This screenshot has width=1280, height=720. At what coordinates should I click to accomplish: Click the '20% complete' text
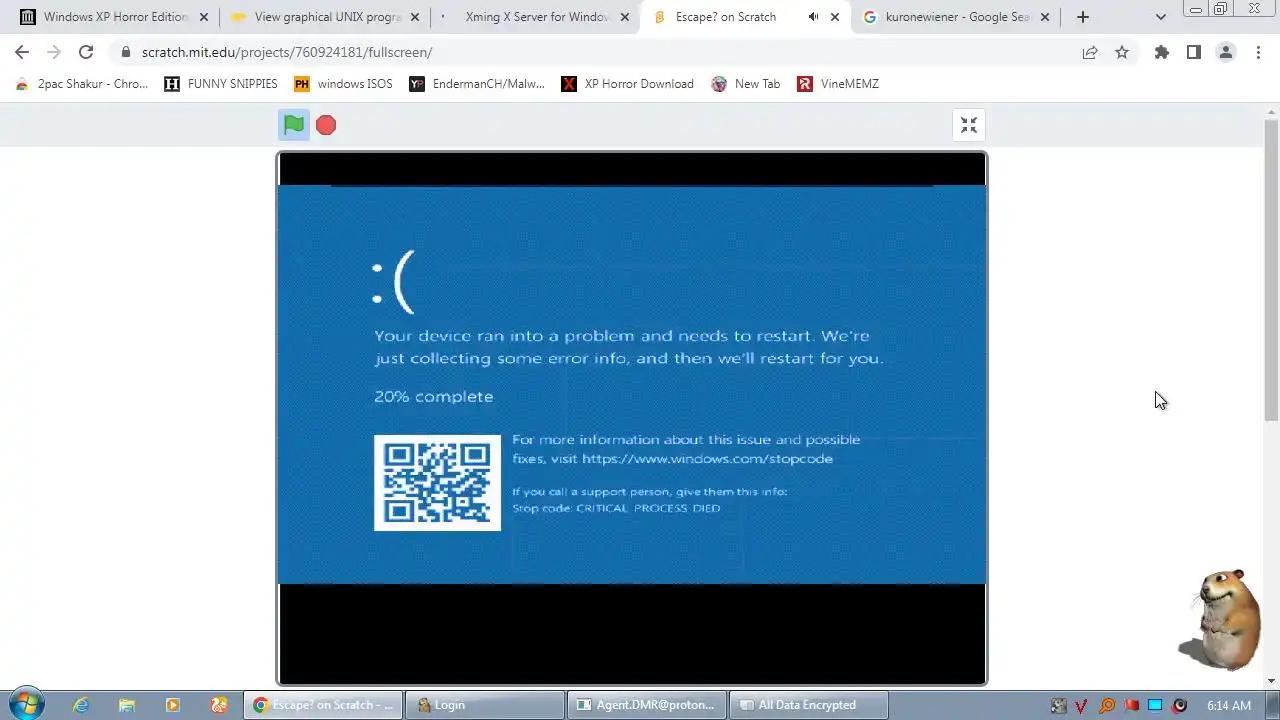[434, 397]
